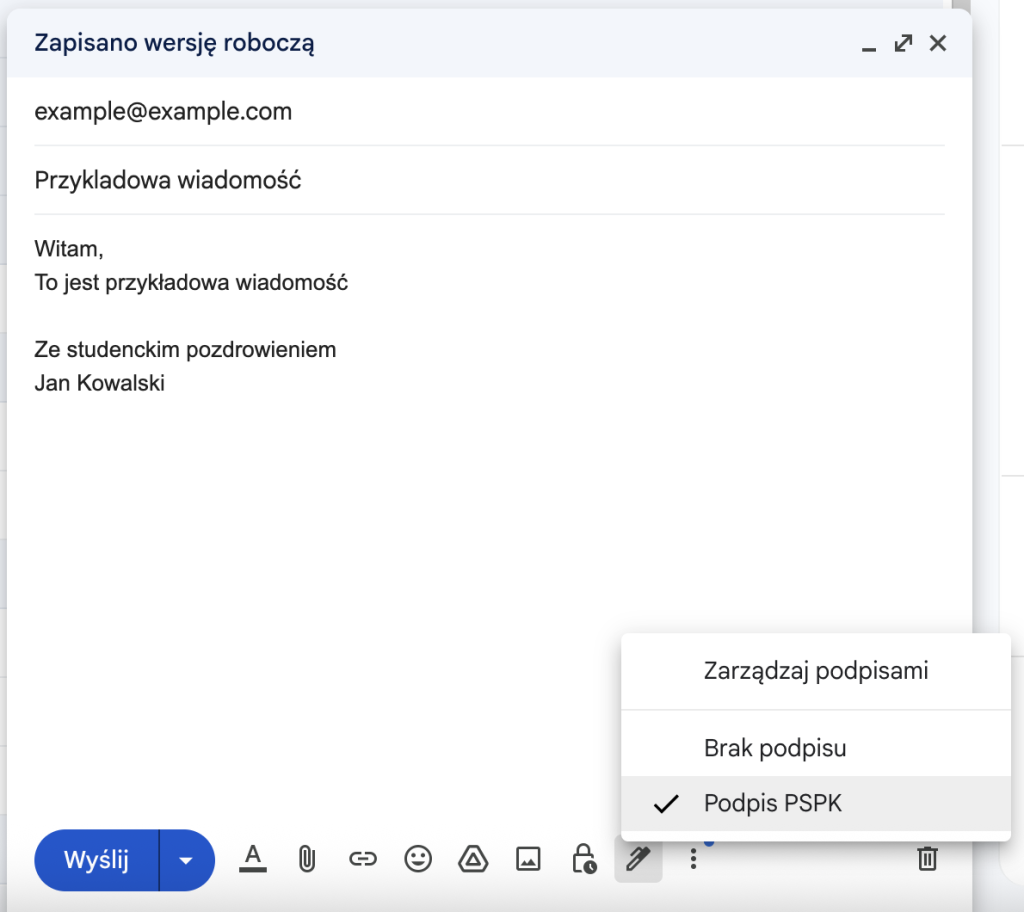The width and height of the screenshot is (1024, 912).
Task: Select Zarządzaj podpisami menu entry
Action: click(816, 671)
